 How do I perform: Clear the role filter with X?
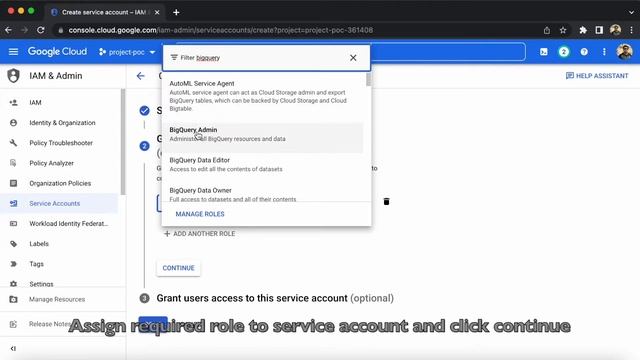(353, 58)
